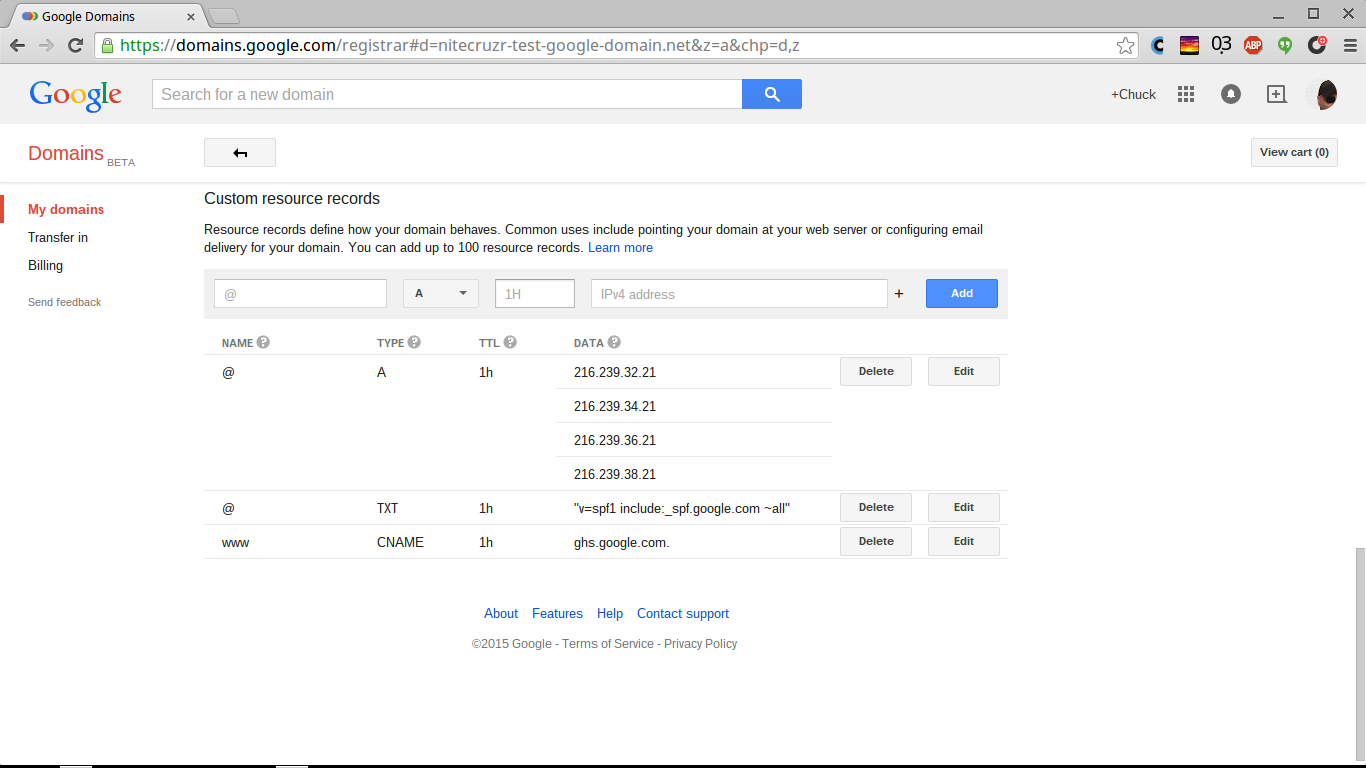Delete the www CNAME record
The image size is (1366, 768).
point(876,542)
